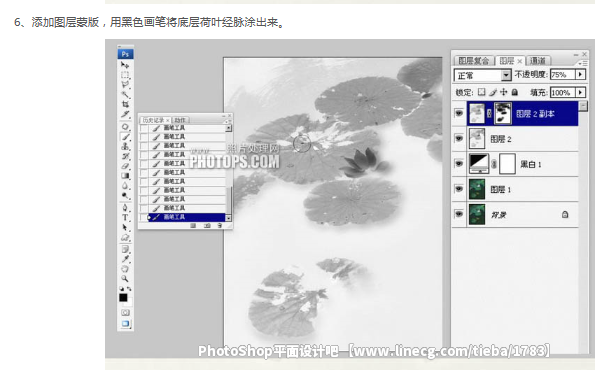Reset default foreground and background colors

pos(121,289)
